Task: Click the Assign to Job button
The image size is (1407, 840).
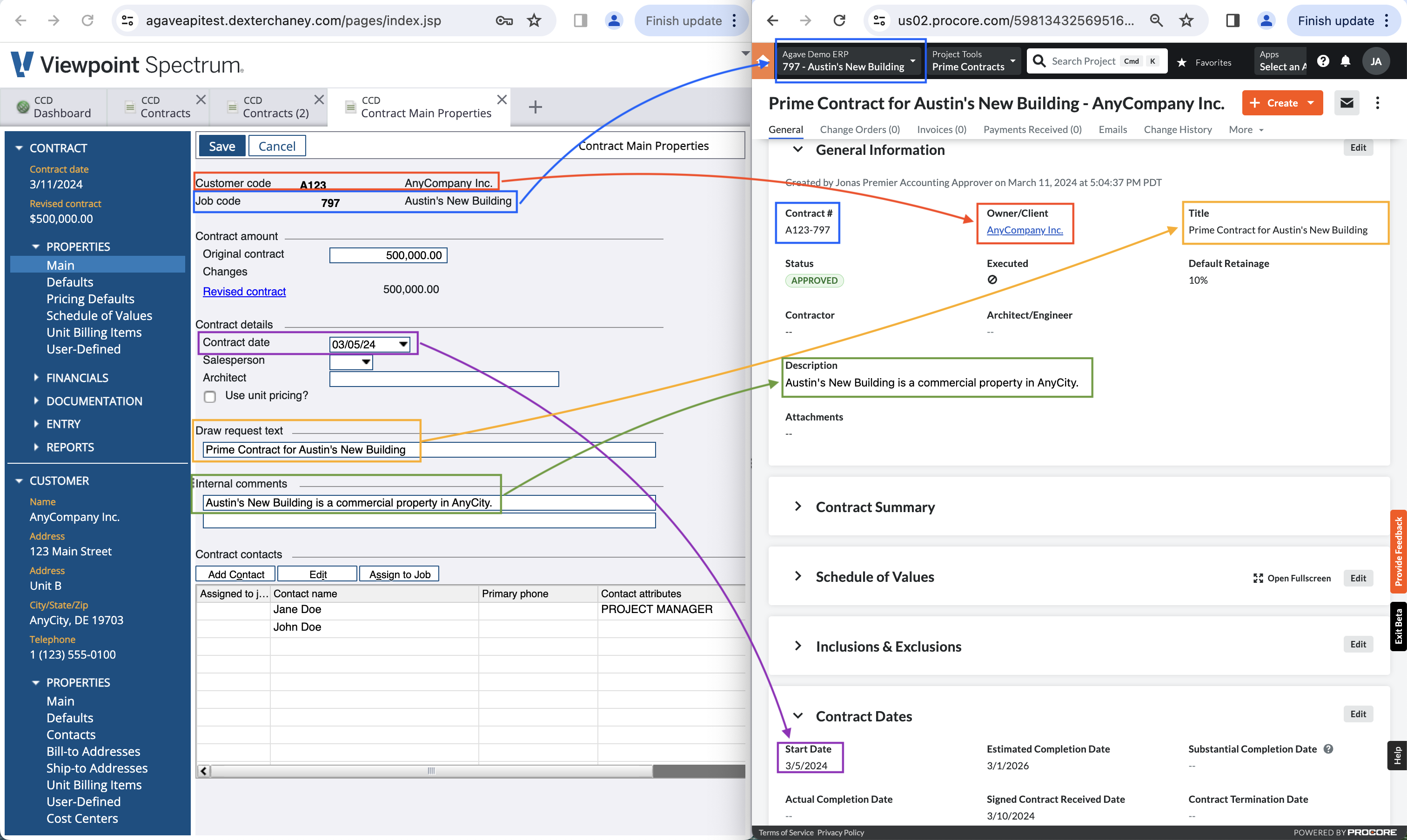Action: pos(399,574)
